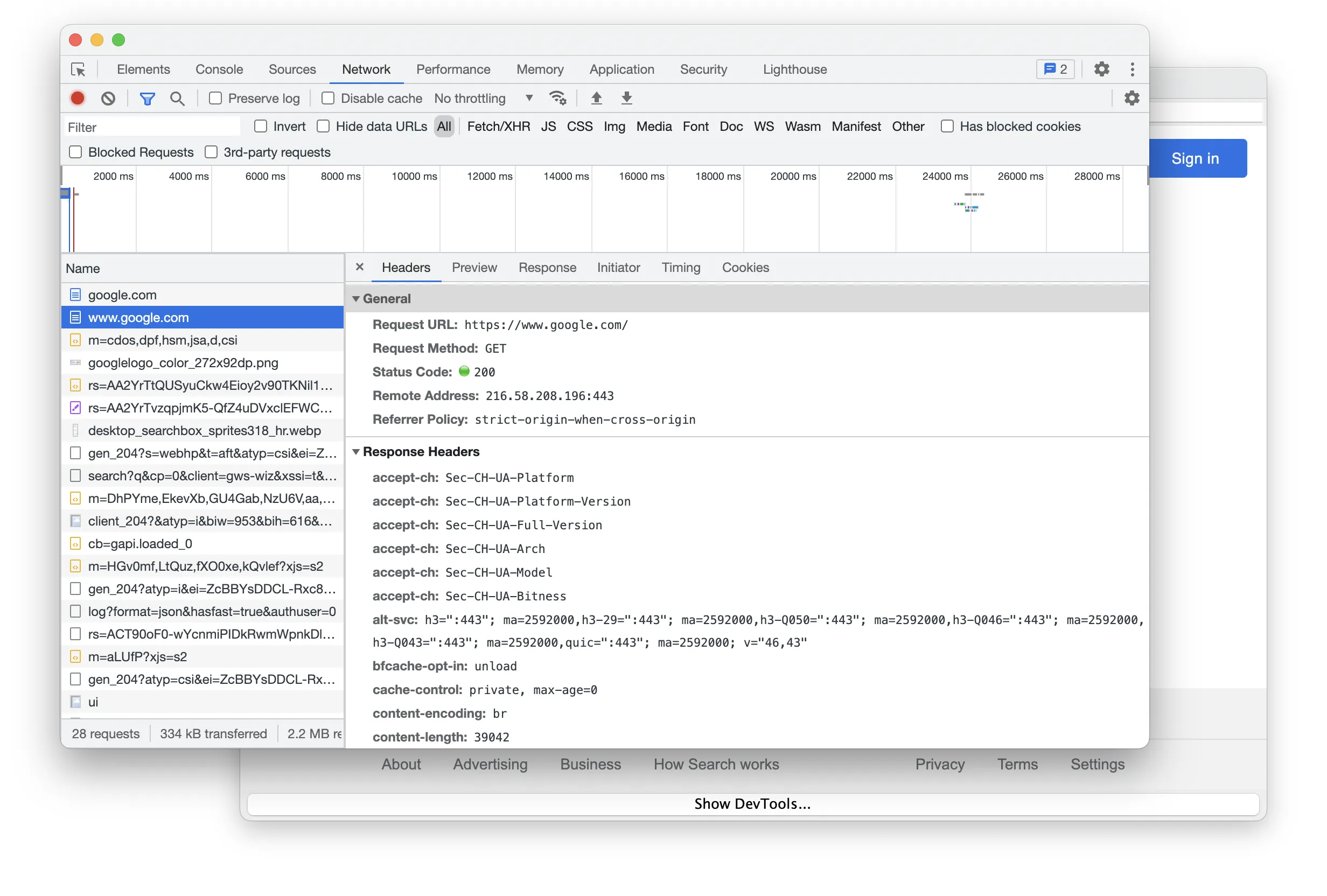Switch to the Elements tab

[143, 69]
